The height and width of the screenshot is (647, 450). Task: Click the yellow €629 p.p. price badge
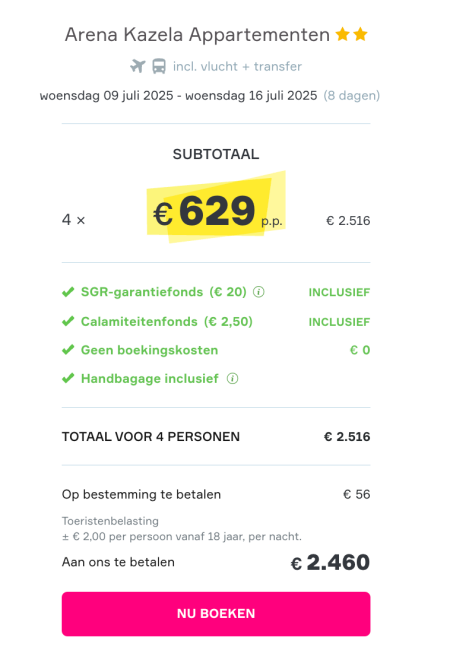point(217,208)
